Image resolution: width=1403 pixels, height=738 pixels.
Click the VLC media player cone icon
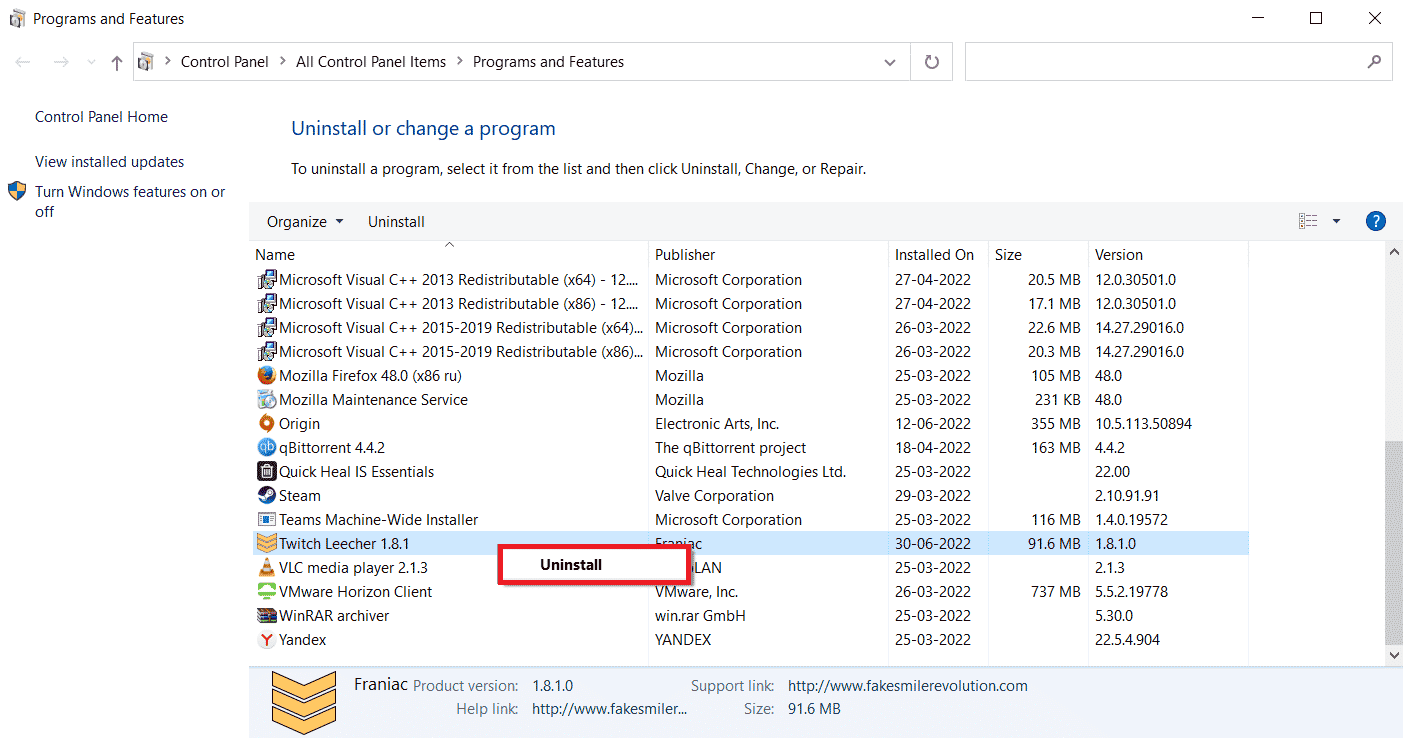point(266,568)
